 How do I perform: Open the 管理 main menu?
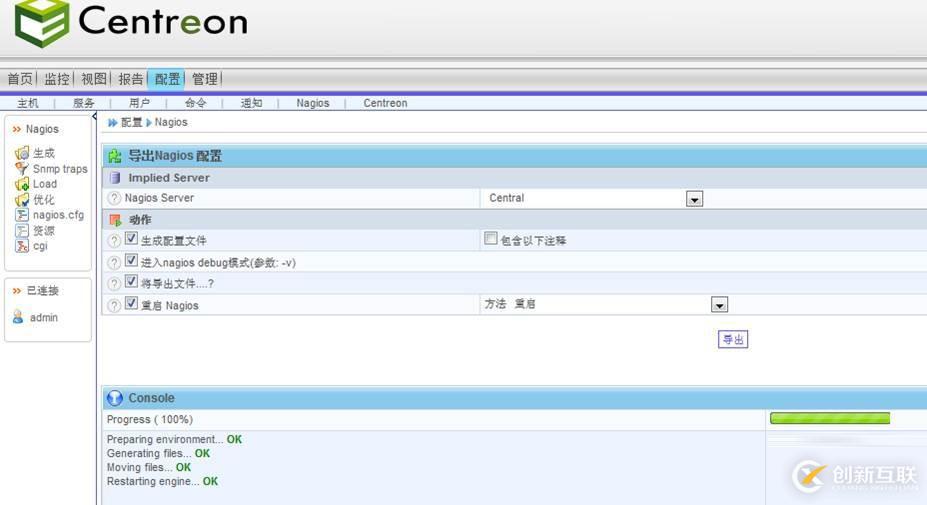[205, 79]
